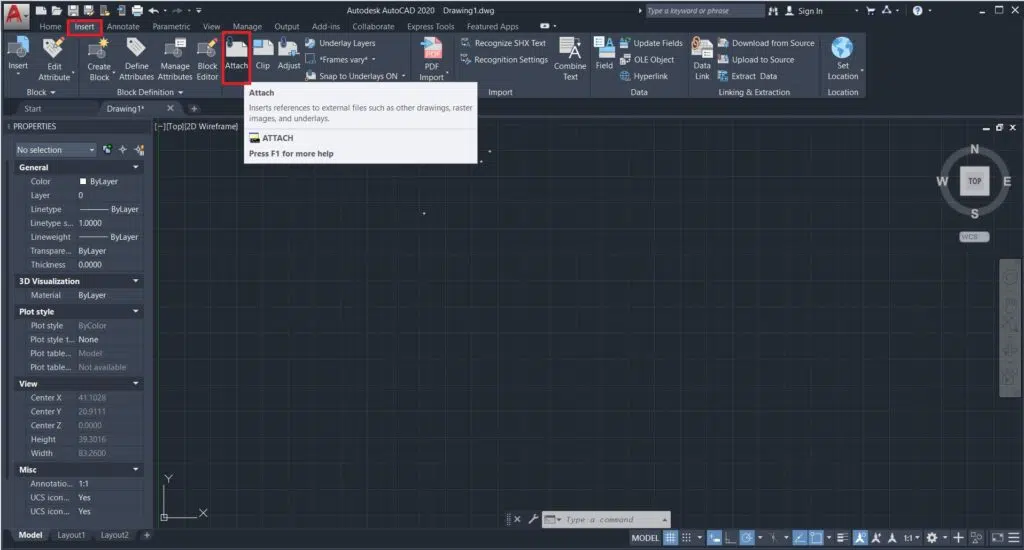This screenshot has height=550, width=1024.
Task: Toggle MODEL space button in status bar
Action: tap(646, 538)
